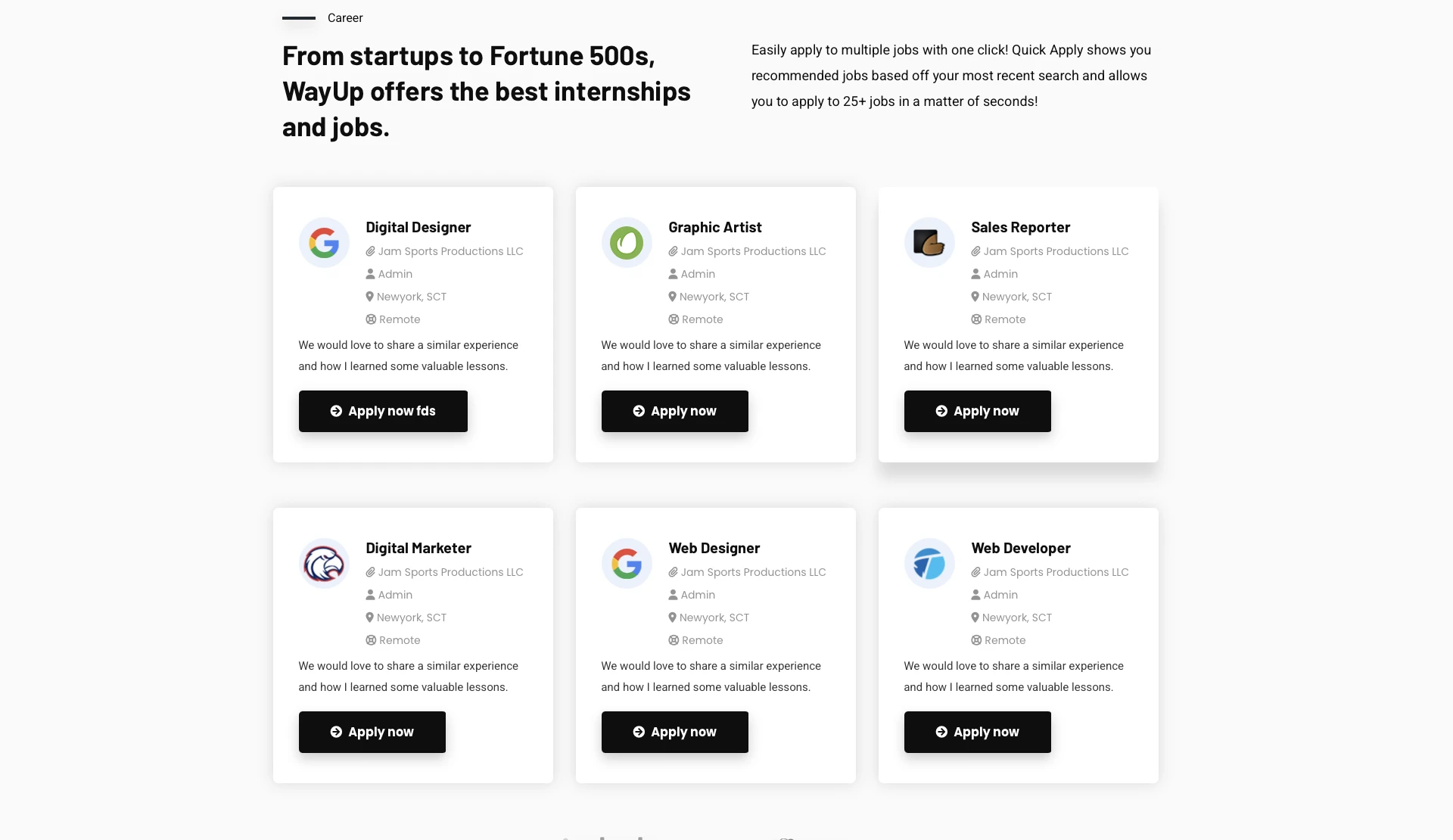Viewport: 1453px width, 840px height.
Task: Open the Digital Designer job title
Action: coord(418,227)
